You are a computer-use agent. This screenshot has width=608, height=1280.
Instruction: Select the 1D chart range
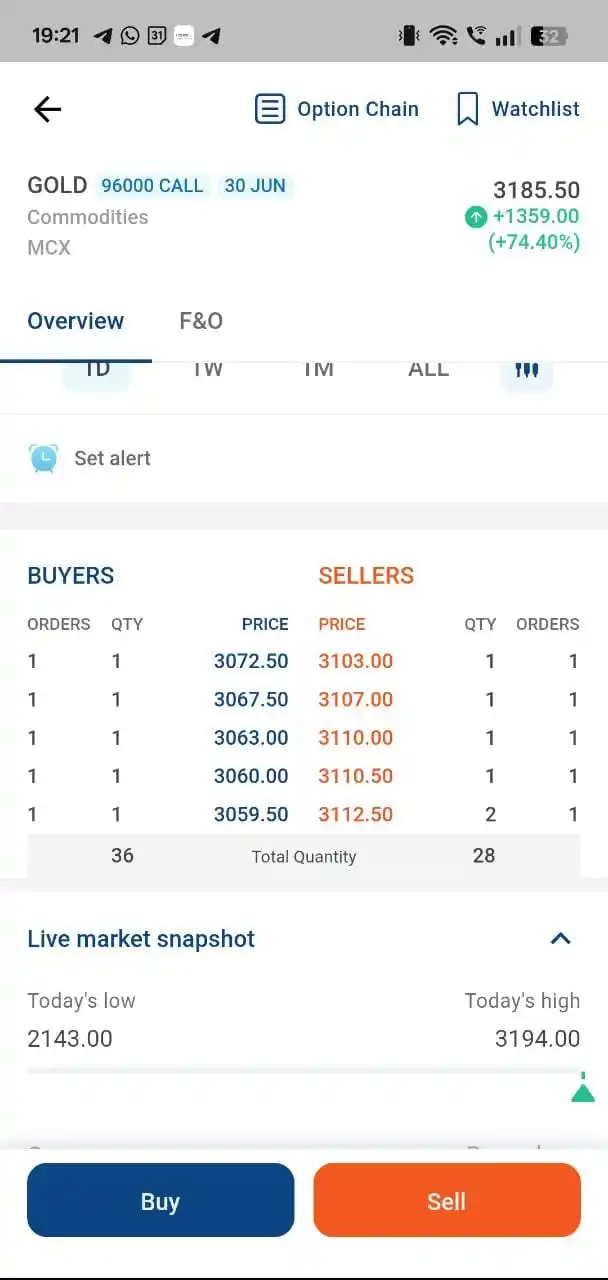tap(97, 369)
